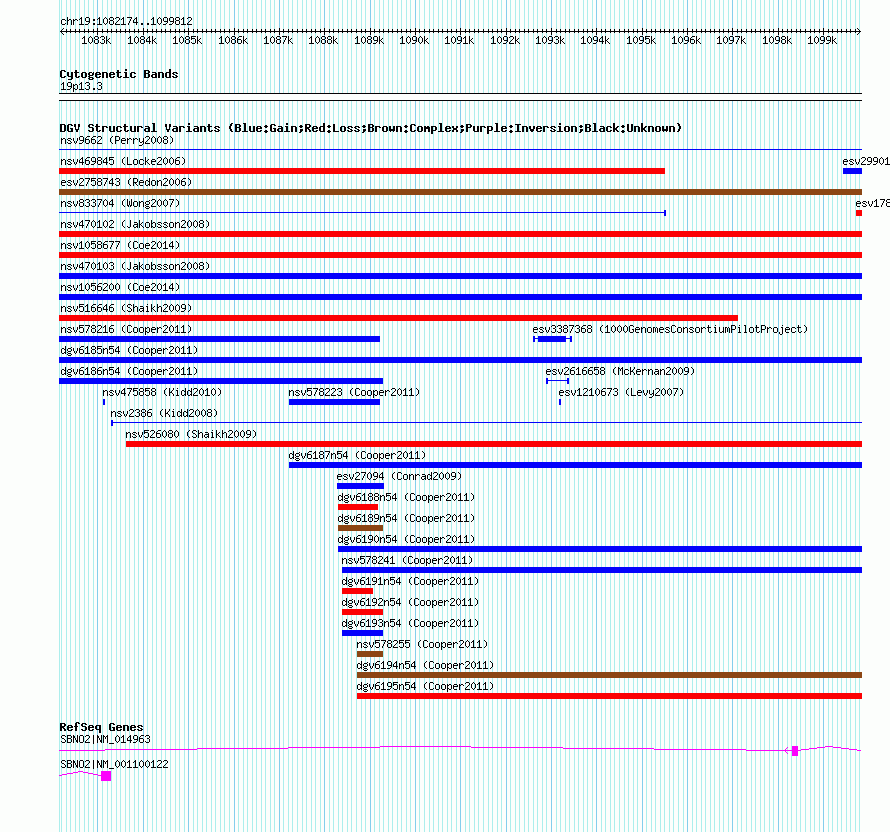Select the red bar under nsv470102 (Jakobsson2008)

460,234
